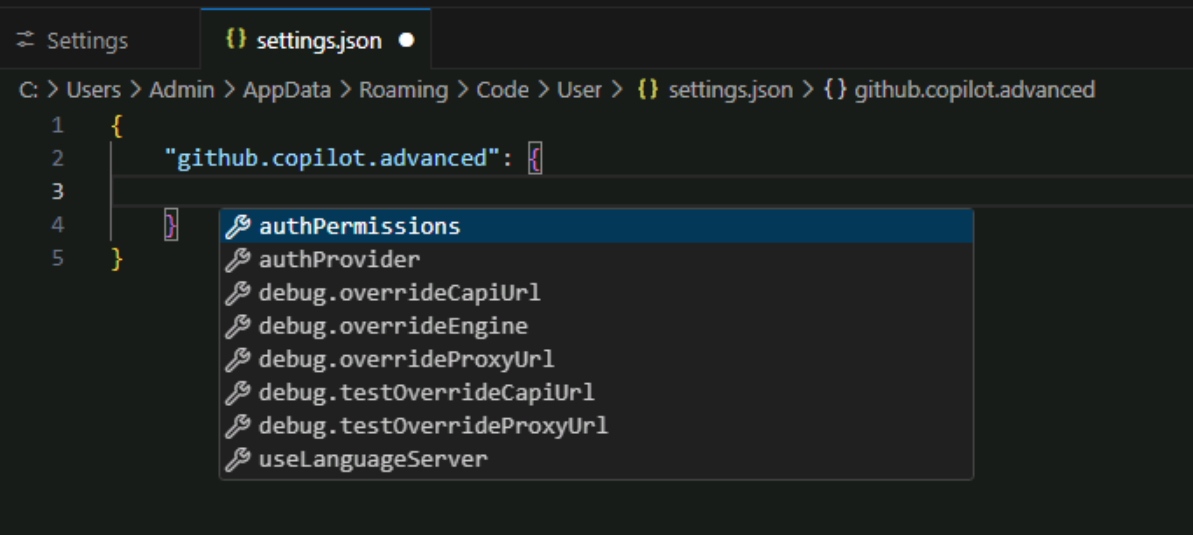Image resolution: width=1193 pixels, height=535 pixels.
Task: Open the AppData breadcrumb segment
Action: point(287,90)
